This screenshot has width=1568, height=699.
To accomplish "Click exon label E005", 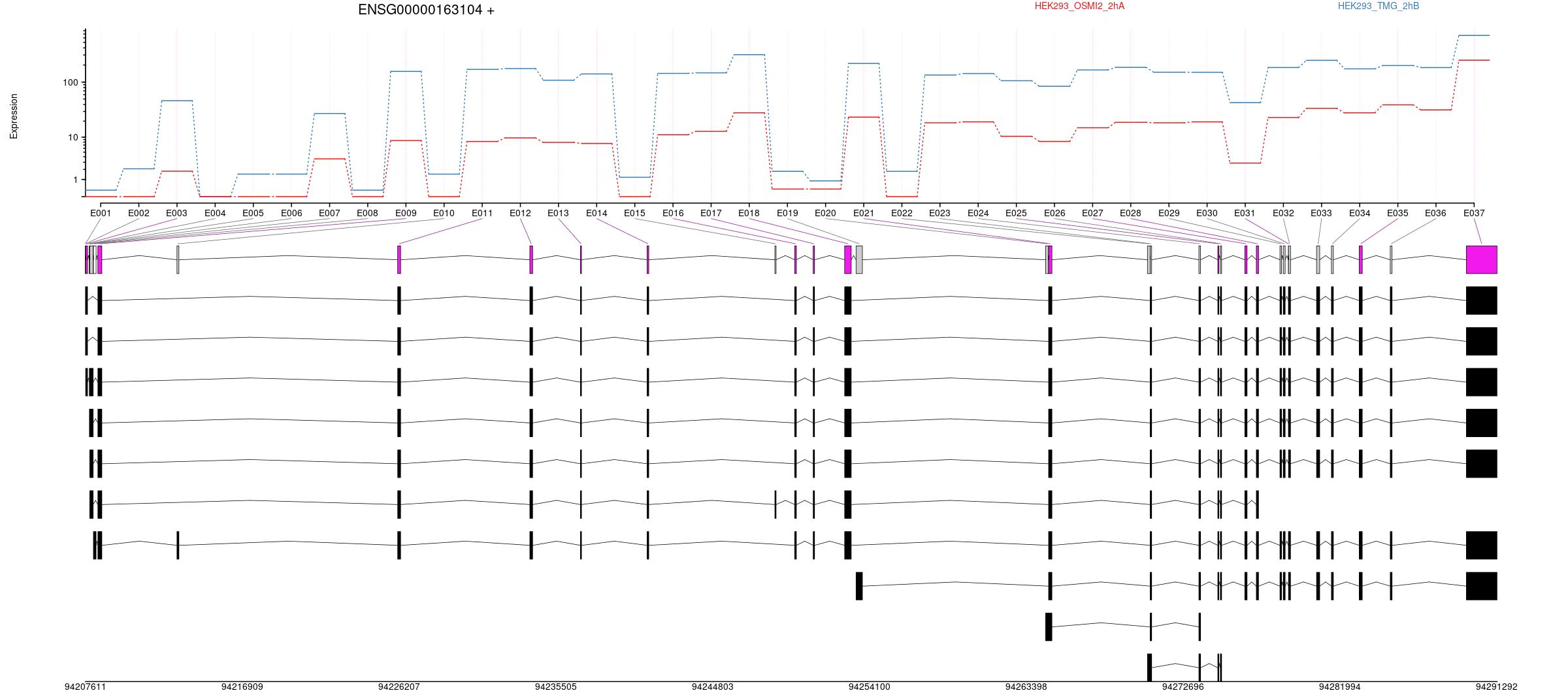I will 253,213.
